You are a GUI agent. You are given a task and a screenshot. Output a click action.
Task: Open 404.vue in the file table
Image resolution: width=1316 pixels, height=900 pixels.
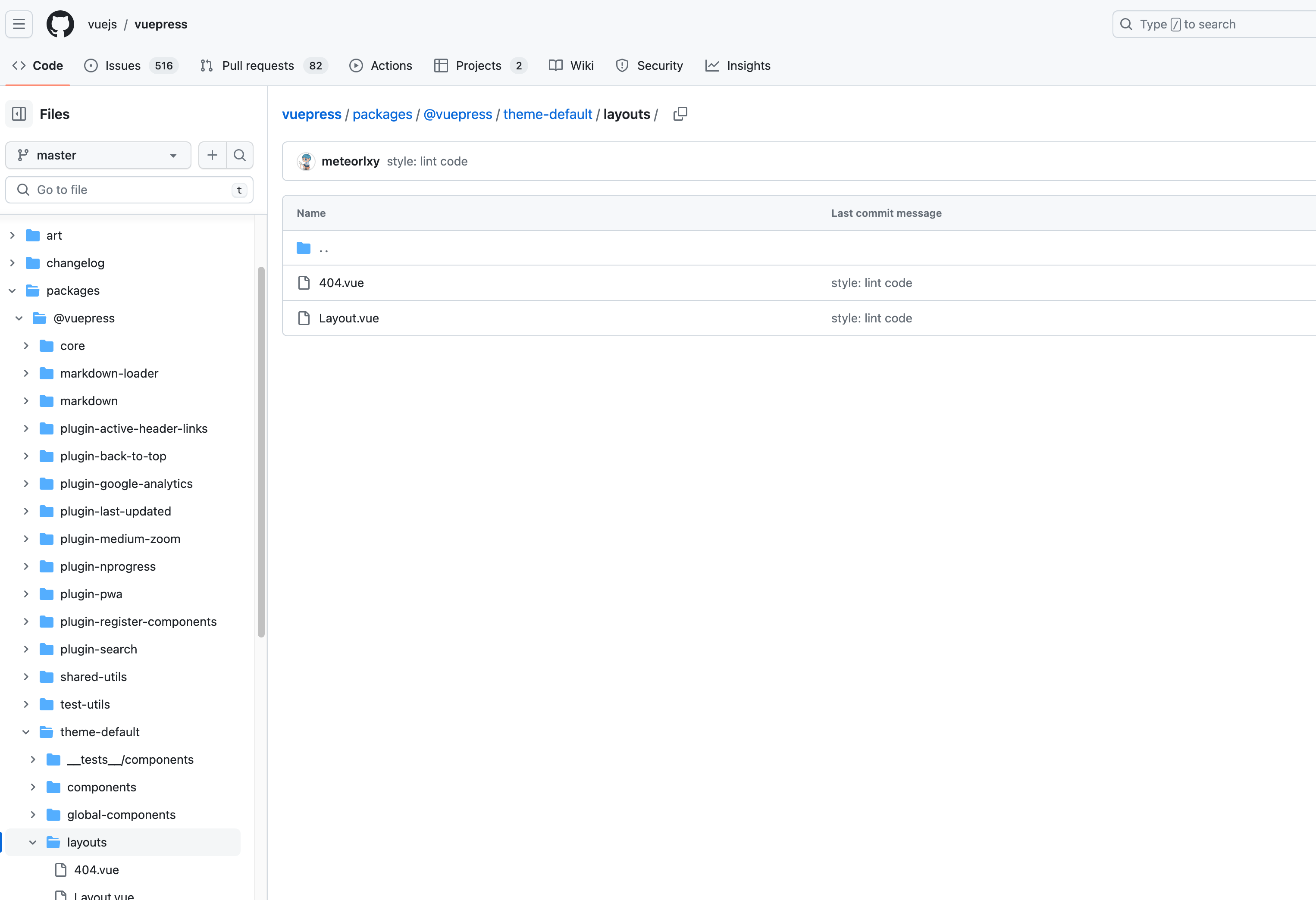pos(342,282)
